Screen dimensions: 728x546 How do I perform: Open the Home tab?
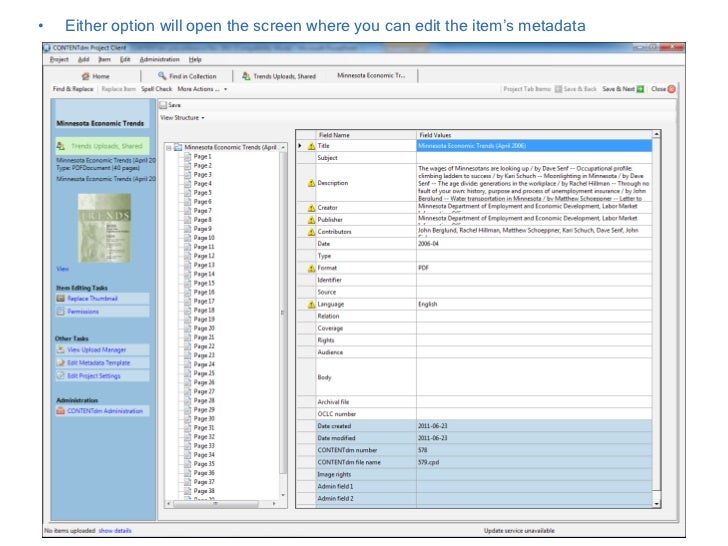point(96,76)
